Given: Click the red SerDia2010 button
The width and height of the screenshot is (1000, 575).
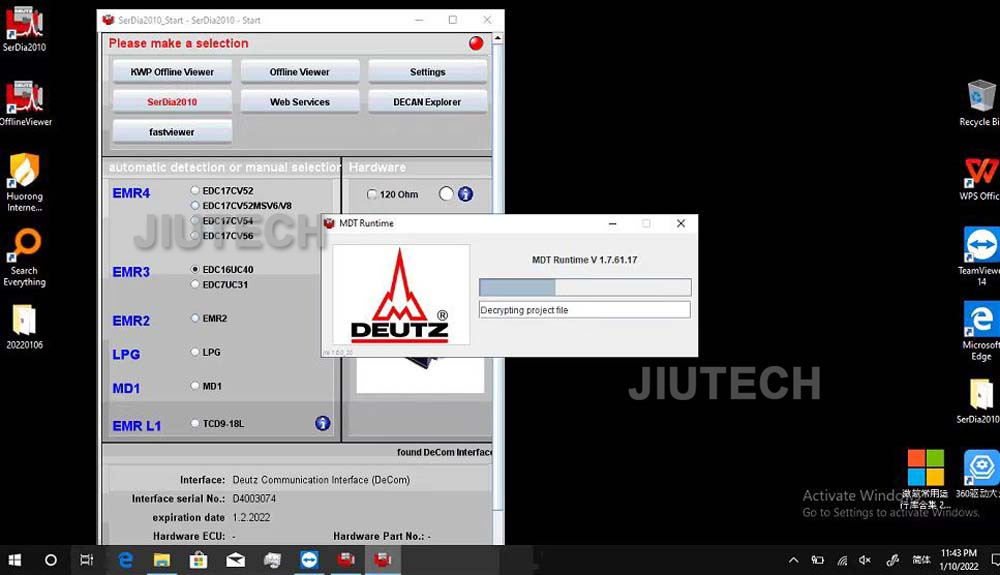Looking at the screenshot, I should coord(172,102).
